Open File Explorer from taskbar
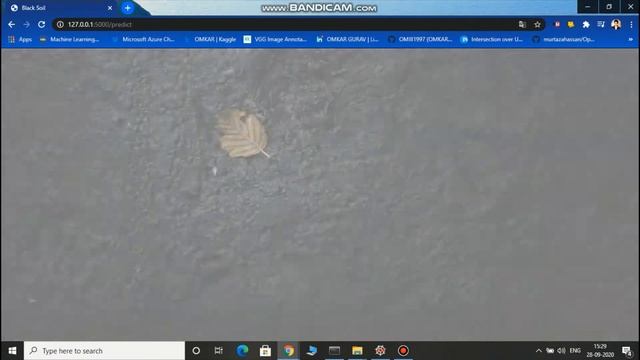This screenshot has width=640, height=360. pyautogui.click(x=357, y=351)
